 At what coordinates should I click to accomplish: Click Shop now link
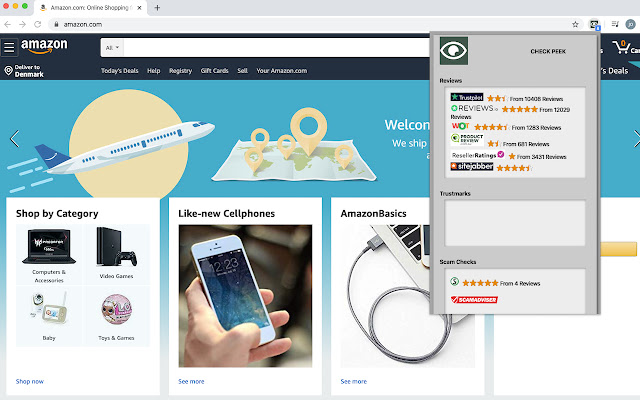click(x=30, y=381)
